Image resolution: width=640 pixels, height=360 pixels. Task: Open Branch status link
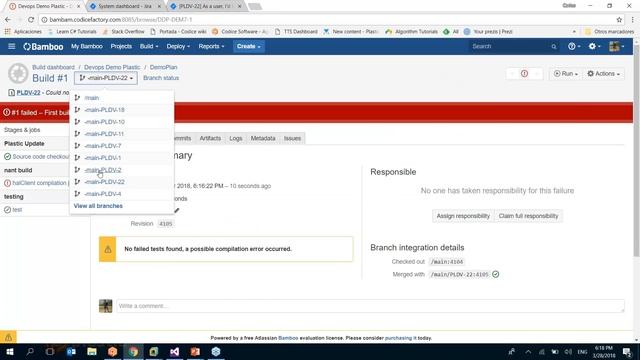(161, 78)
